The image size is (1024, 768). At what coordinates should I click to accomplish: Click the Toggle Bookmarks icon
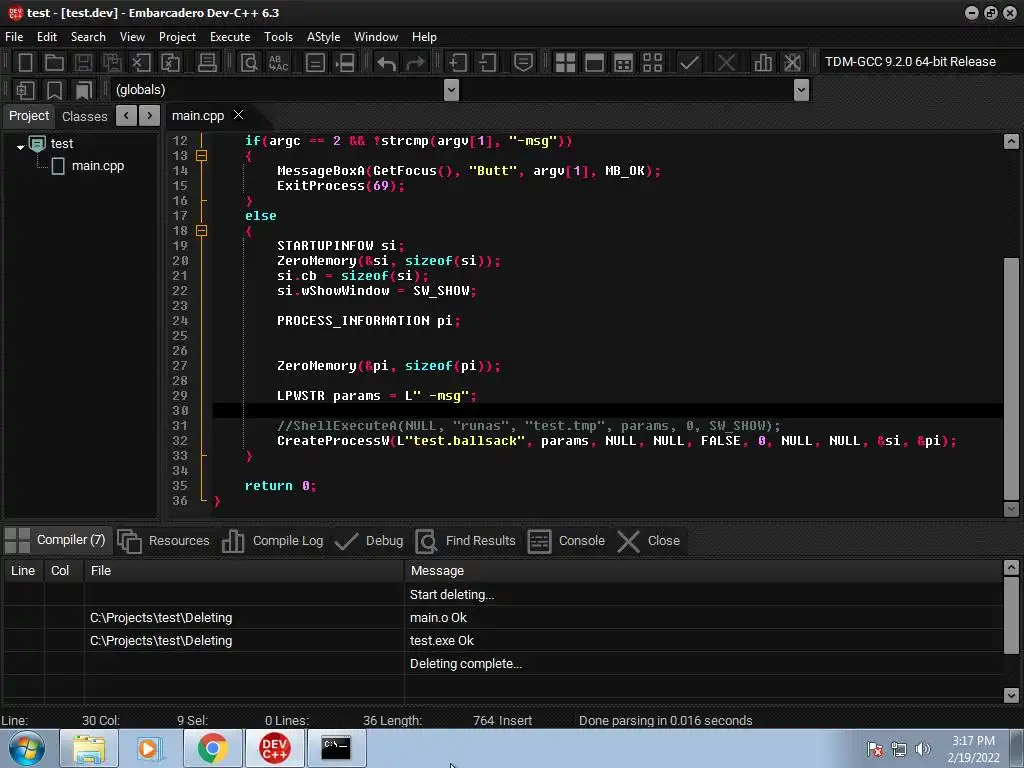(54, 90)
